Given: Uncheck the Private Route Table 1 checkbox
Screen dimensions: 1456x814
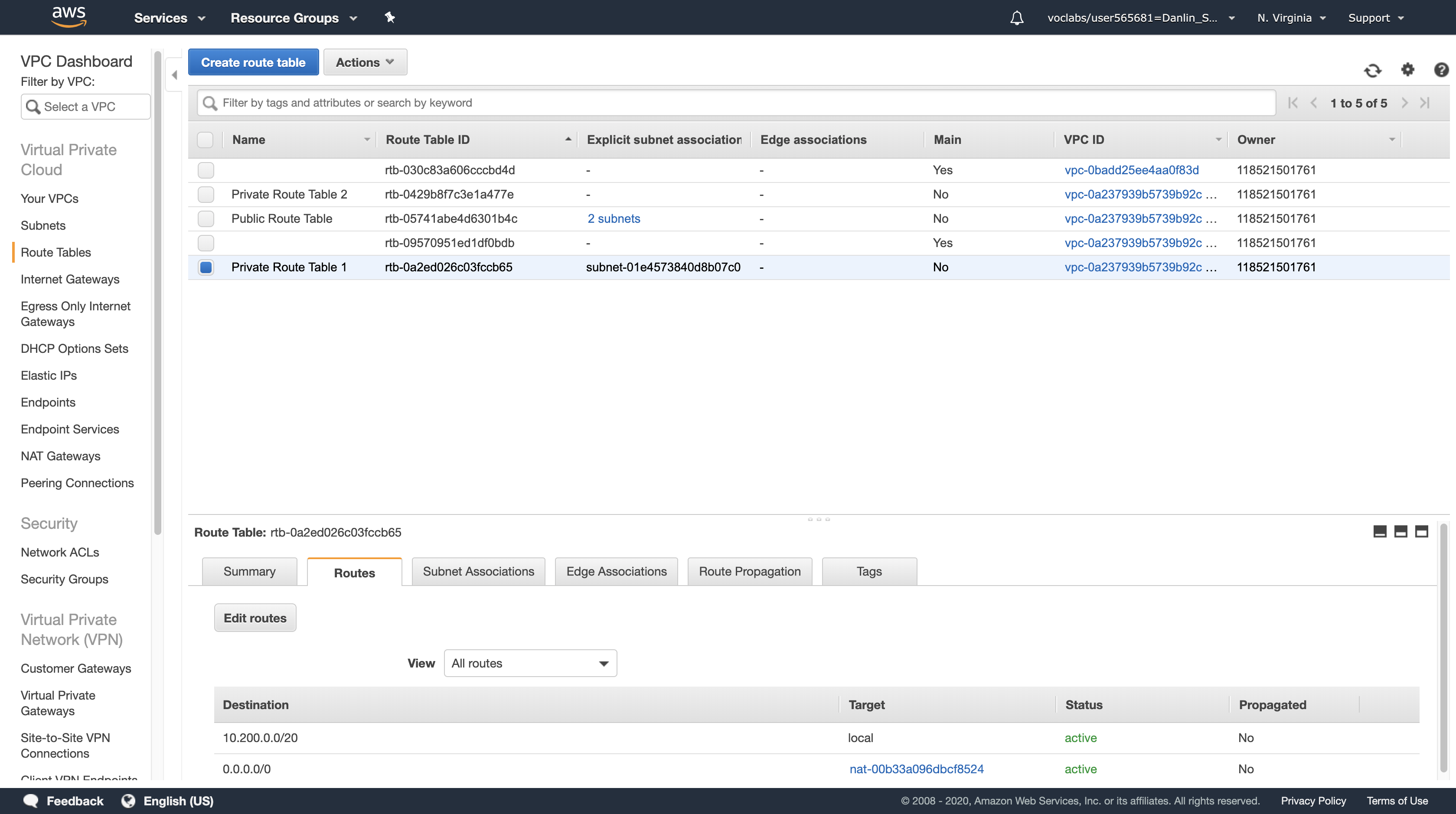Looking at the screenshot, I should click(x=206, y=267).
